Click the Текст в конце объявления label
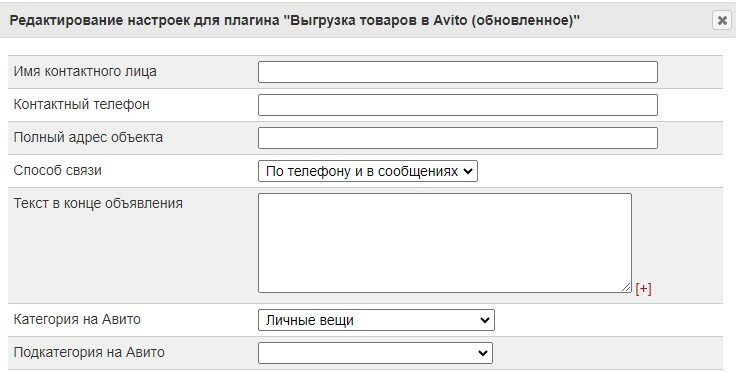Viewport: 736px width, 372px height. tap(98, 203)
